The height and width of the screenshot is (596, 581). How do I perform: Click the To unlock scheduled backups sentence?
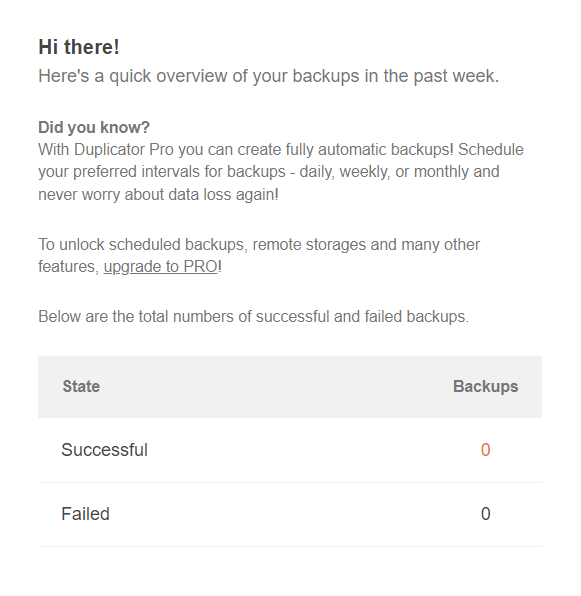pos(259,255)
